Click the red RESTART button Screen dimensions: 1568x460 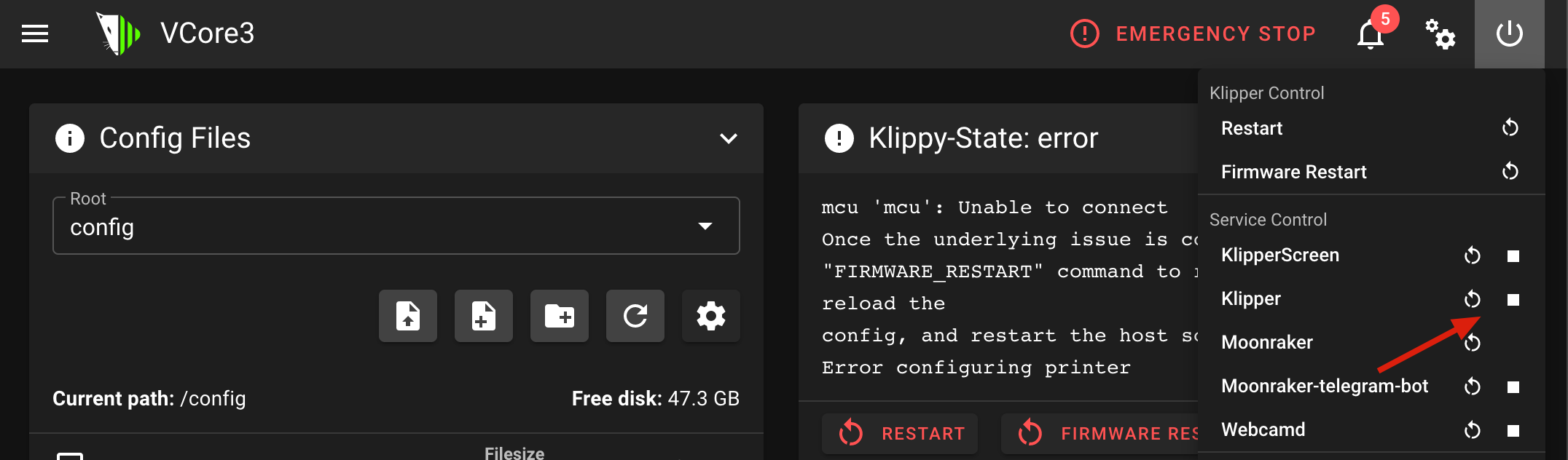tap(901, 434)
